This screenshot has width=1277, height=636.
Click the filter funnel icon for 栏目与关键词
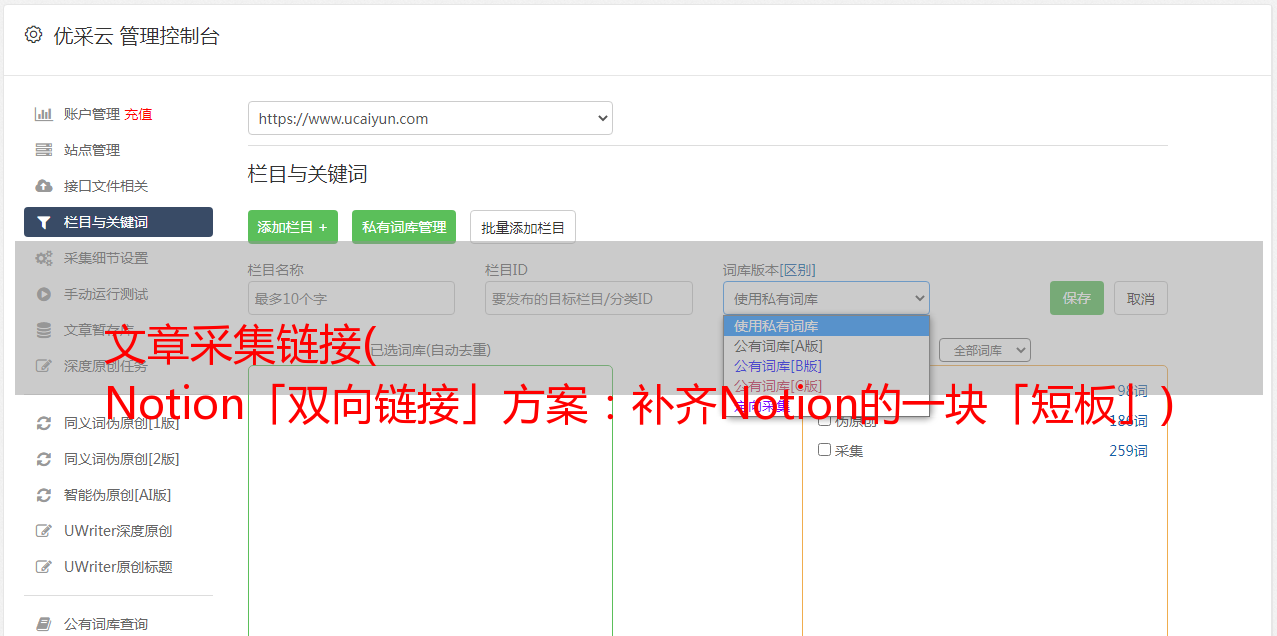click(43, 222)
